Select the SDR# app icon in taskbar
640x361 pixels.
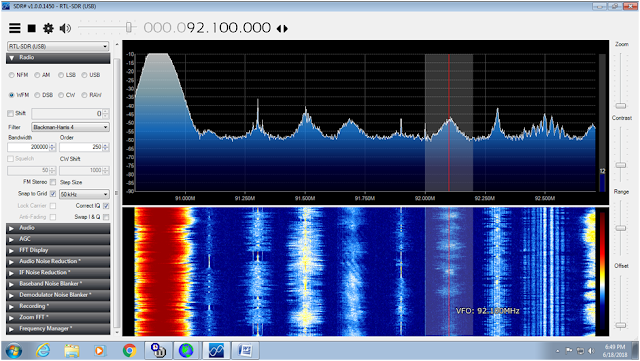[216, 350]
